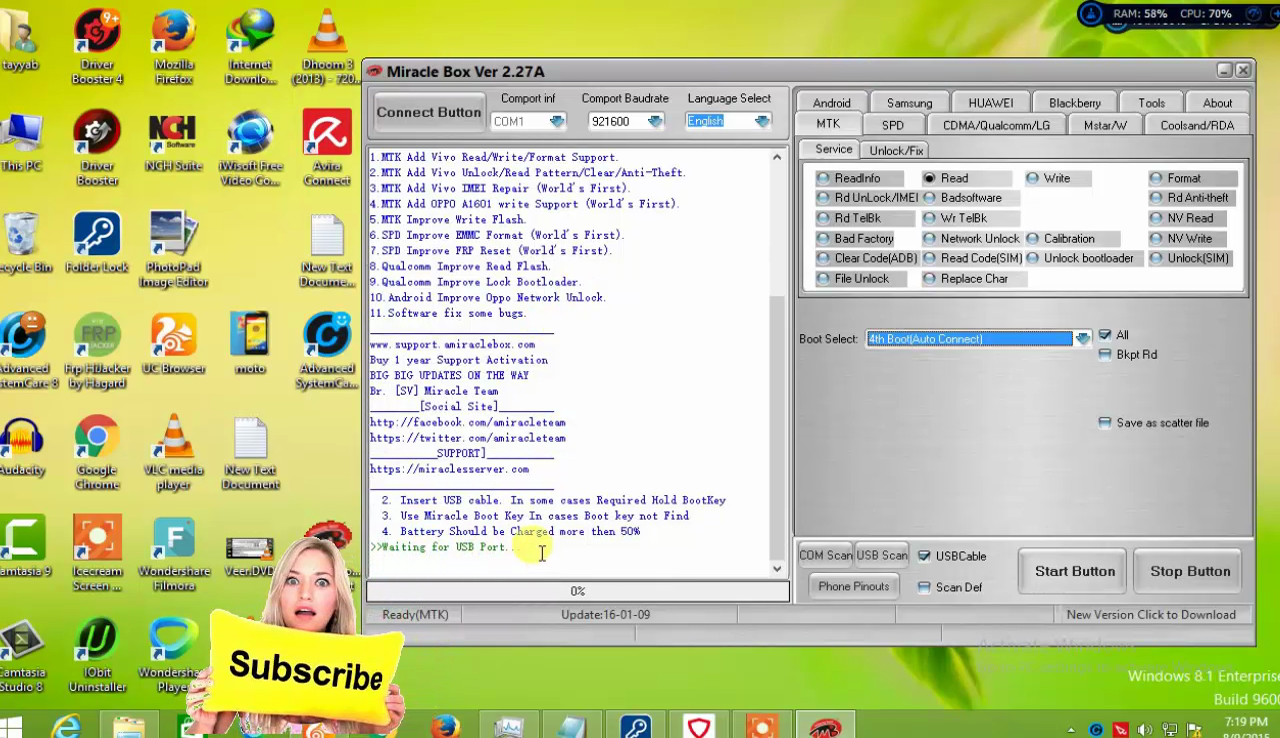
Task: Open the Language Select dropdown
Action: click(762, 121)
